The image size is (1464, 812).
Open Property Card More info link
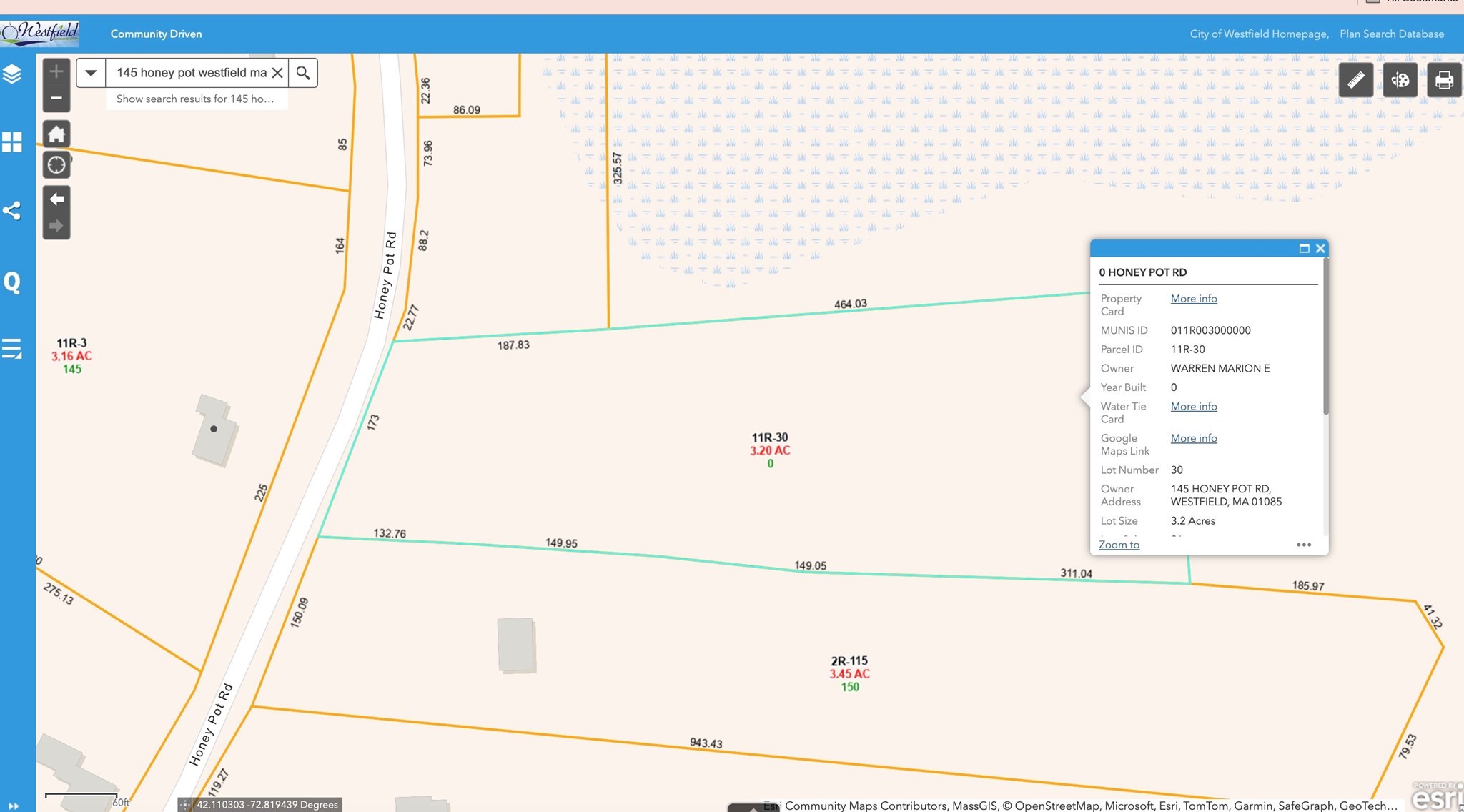click(x=1193, y=299)
